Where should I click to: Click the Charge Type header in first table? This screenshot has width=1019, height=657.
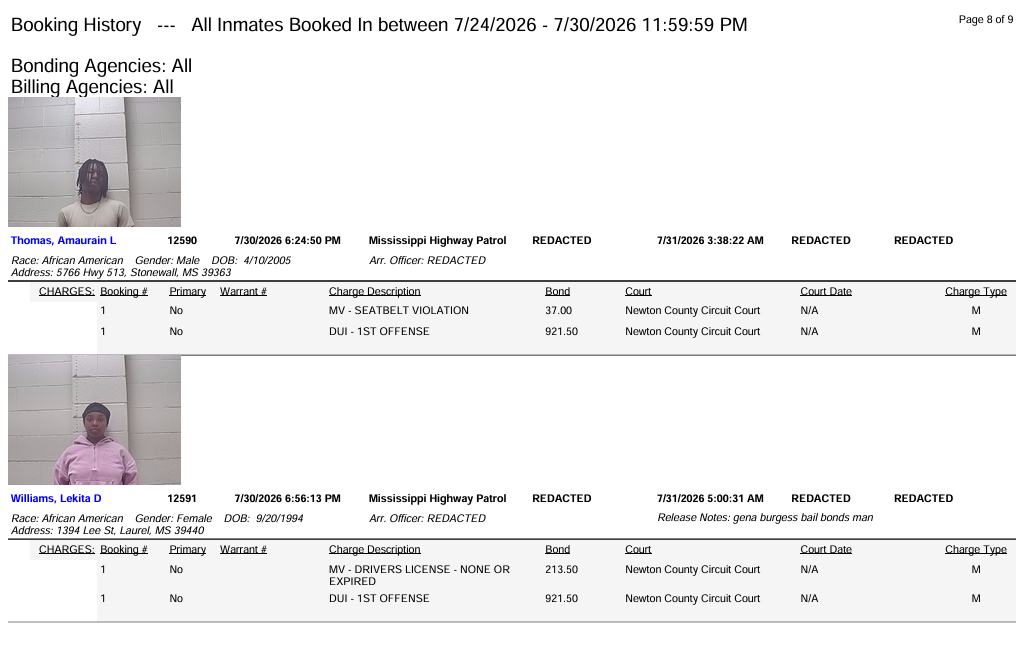[x=975, y=291]
